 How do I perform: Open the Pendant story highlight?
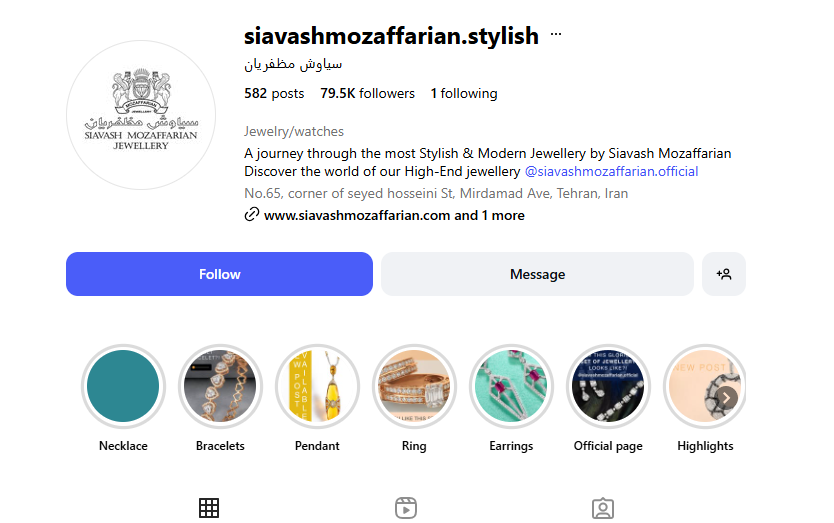(x=317, y=386)
